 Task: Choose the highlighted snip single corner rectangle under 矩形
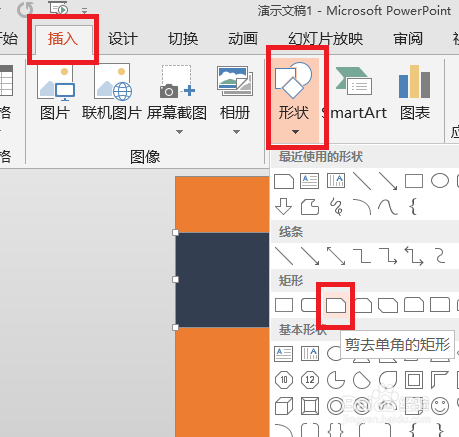point(336,305)
